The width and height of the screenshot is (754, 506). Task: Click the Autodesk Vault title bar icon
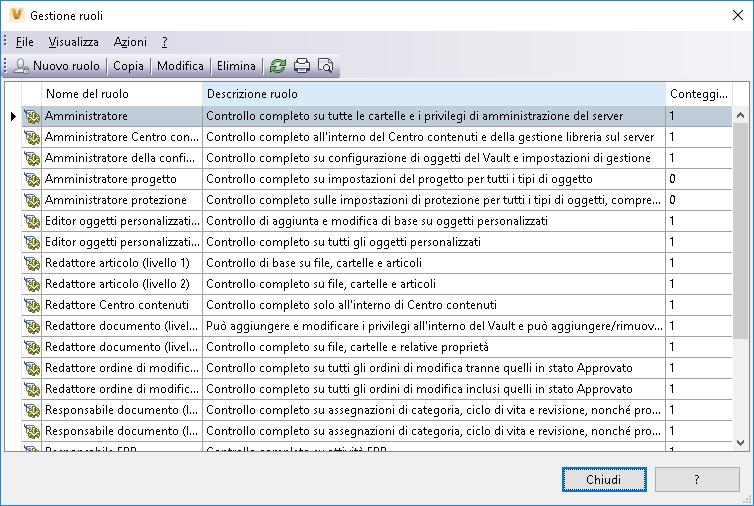coord(15,16)
